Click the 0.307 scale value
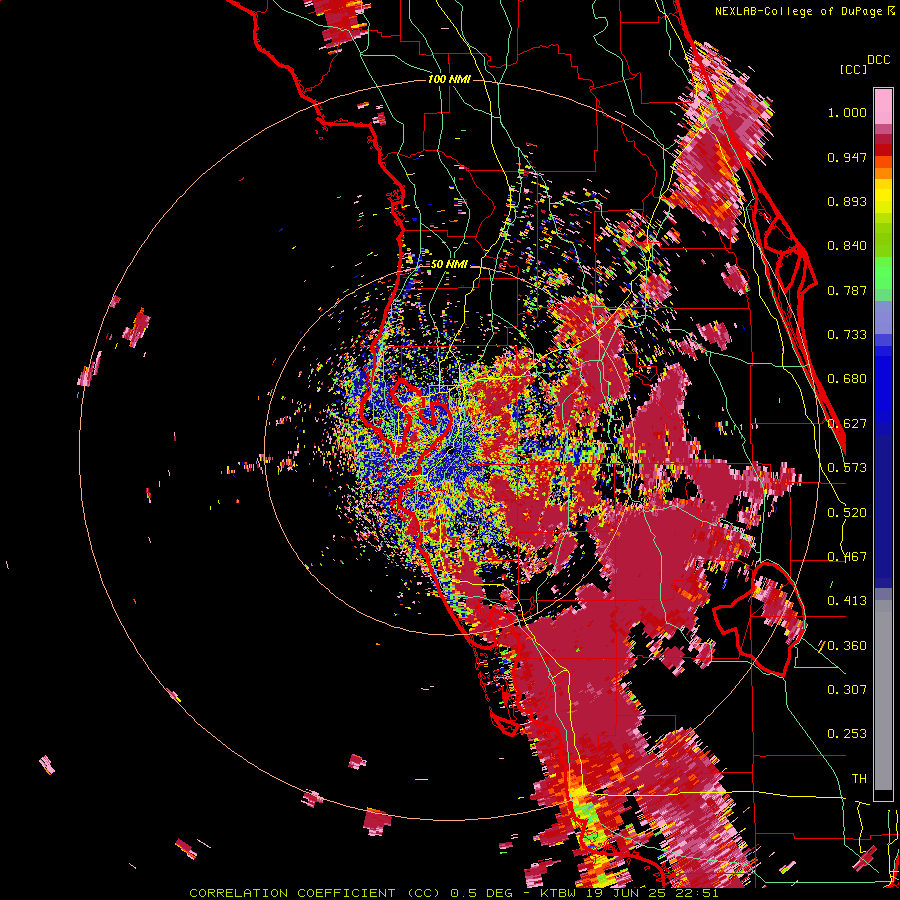The image size is (900, 900). coord(847,690)
